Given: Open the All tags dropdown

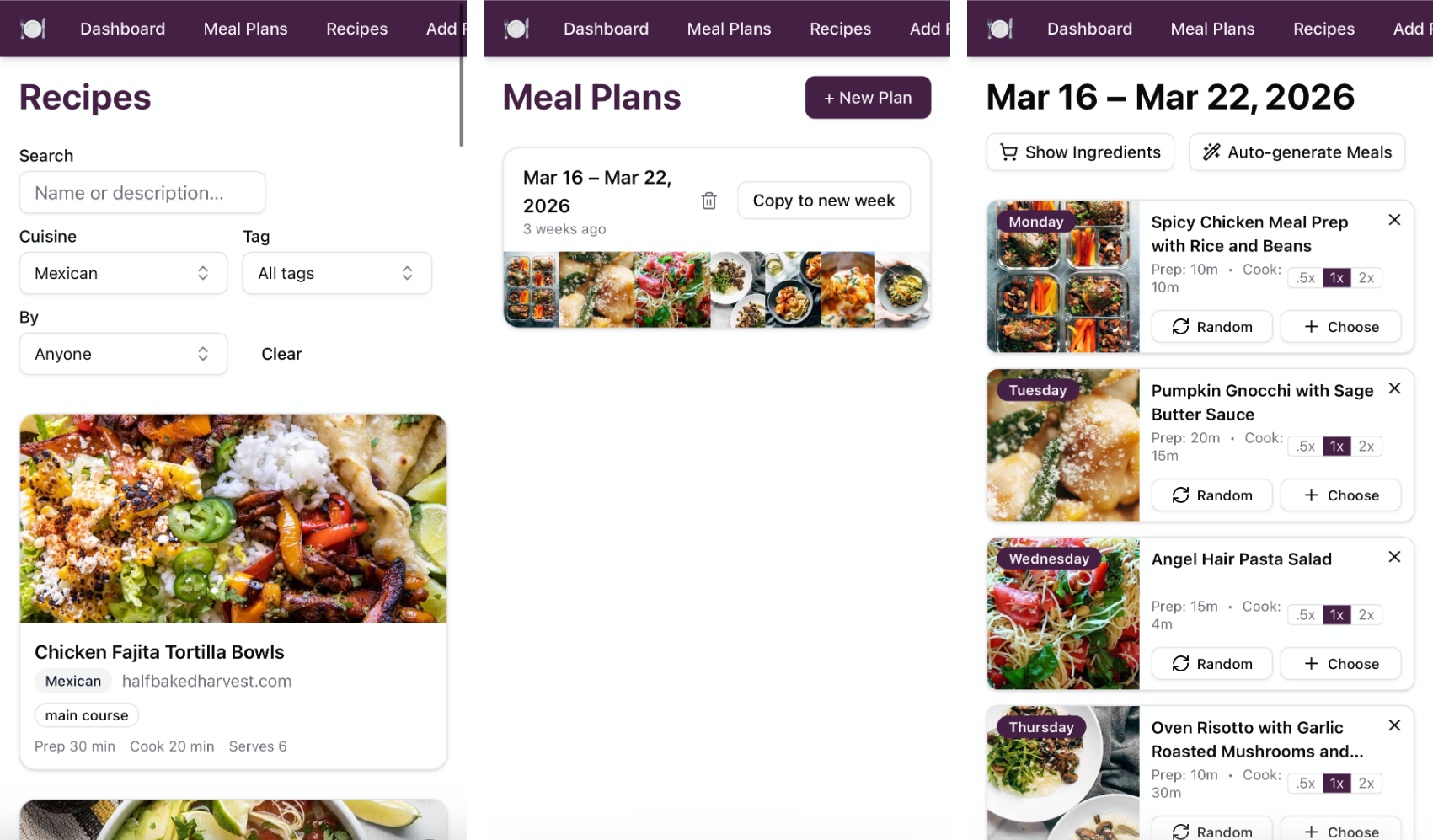Looking at the screenshot, I should pyautogui.click(x=337, y=273).
